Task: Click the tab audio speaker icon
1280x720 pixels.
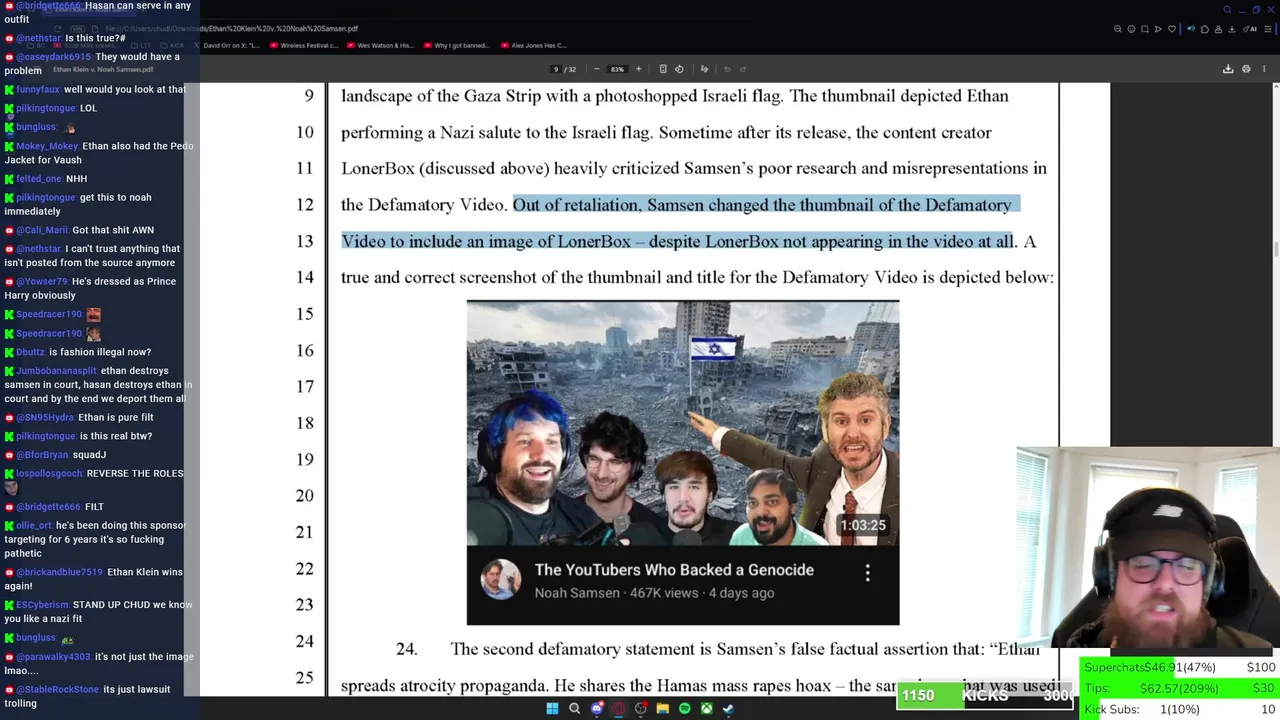Action: (1191, 29)
